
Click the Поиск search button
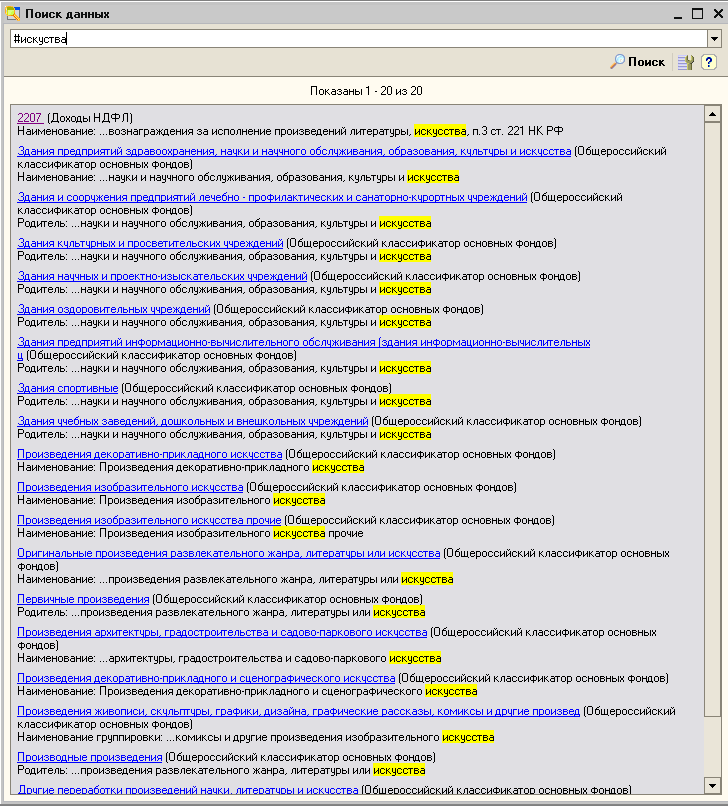click(638, 62)
